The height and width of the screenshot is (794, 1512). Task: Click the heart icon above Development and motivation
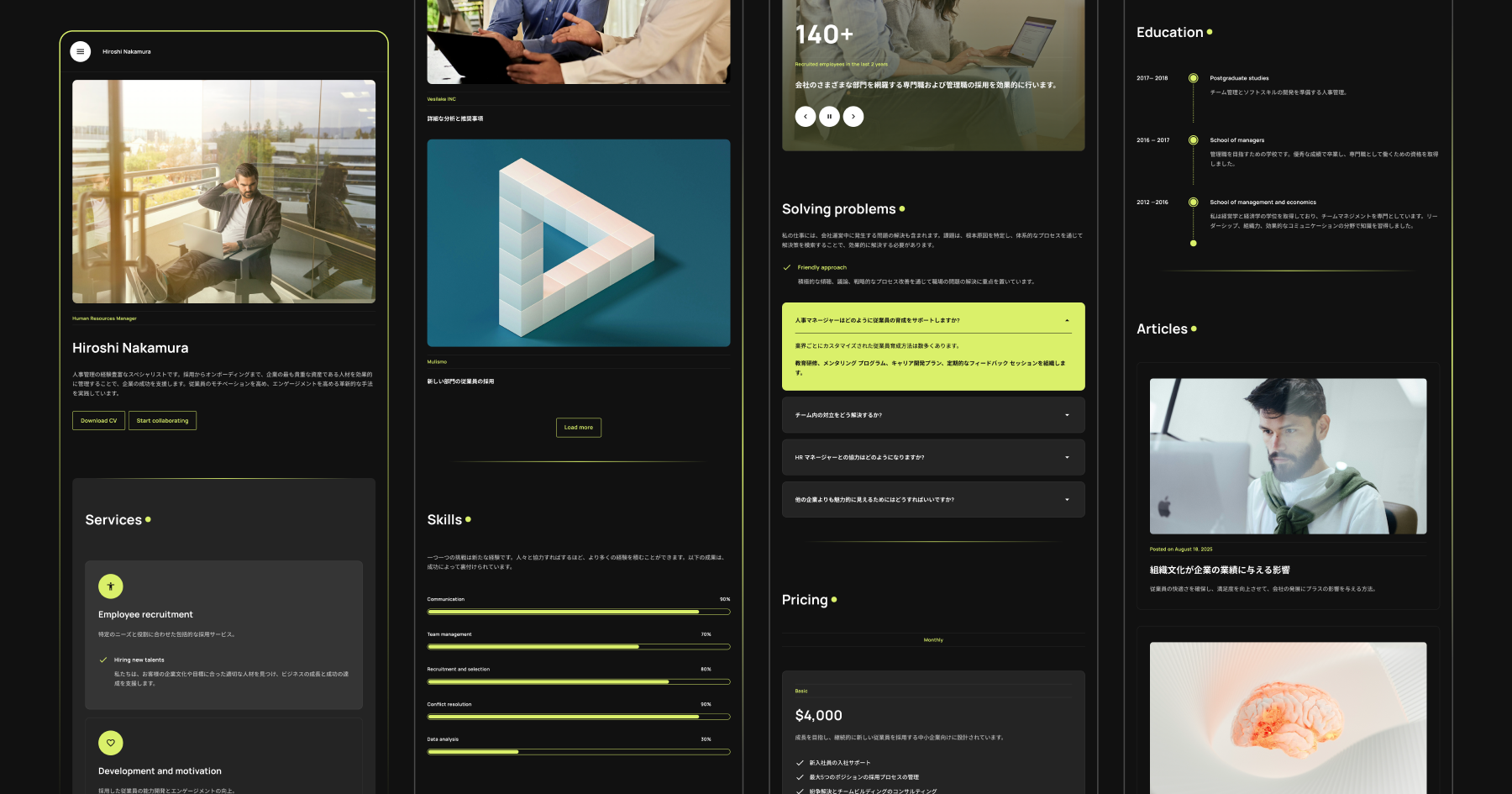click(111, 743)
